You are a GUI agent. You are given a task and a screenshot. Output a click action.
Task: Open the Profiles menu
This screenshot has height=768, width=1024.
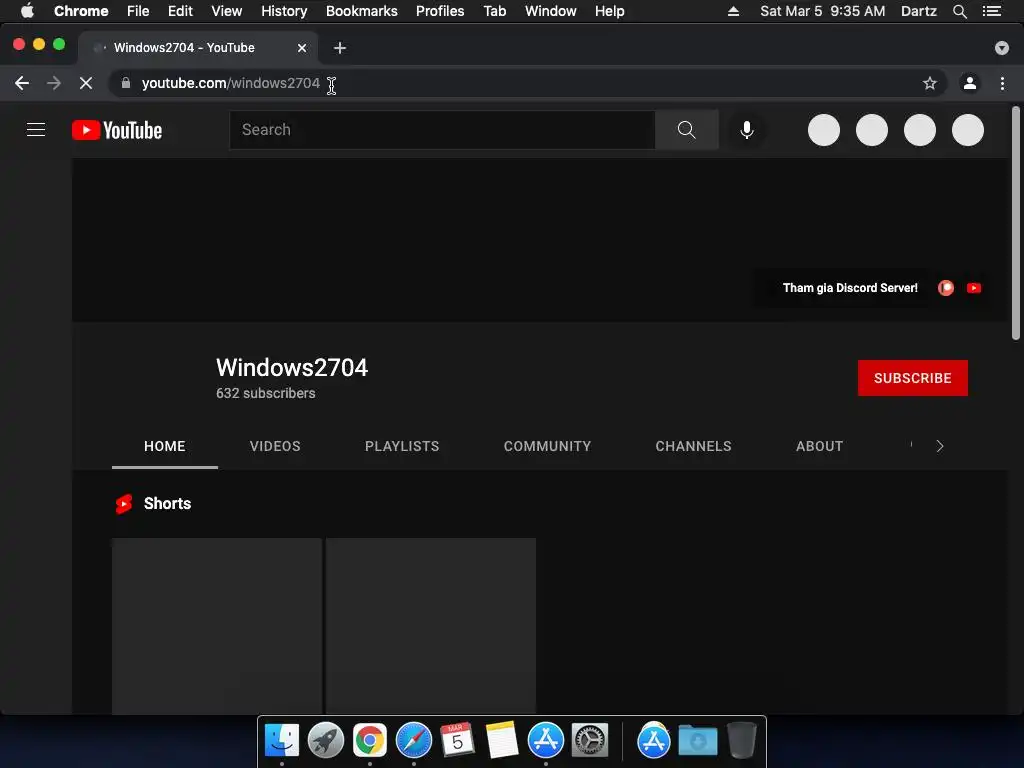pyautogui.click(x=440, y=11)
